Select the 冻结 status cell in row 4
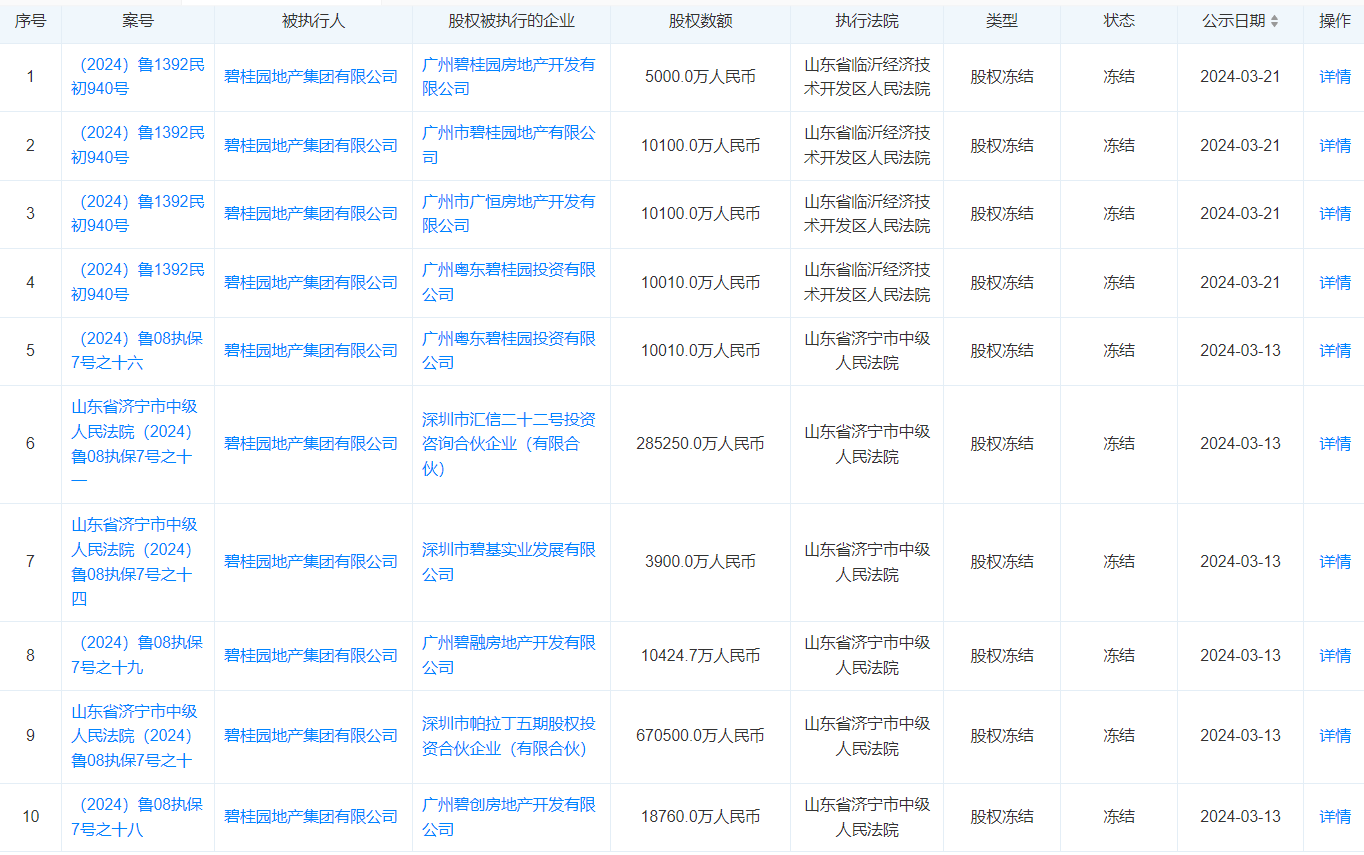 point(1119,283)
